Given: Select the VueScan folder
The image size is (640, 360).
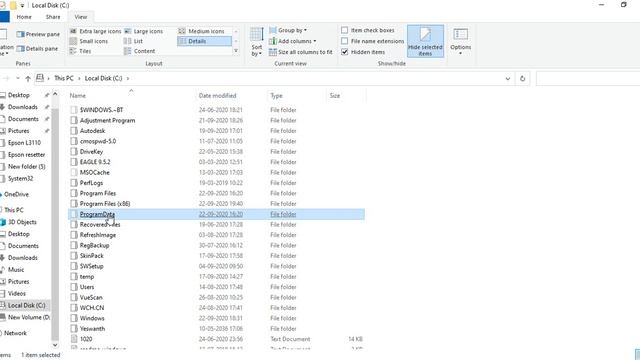Looking at the screenshot, I should 91,298.
